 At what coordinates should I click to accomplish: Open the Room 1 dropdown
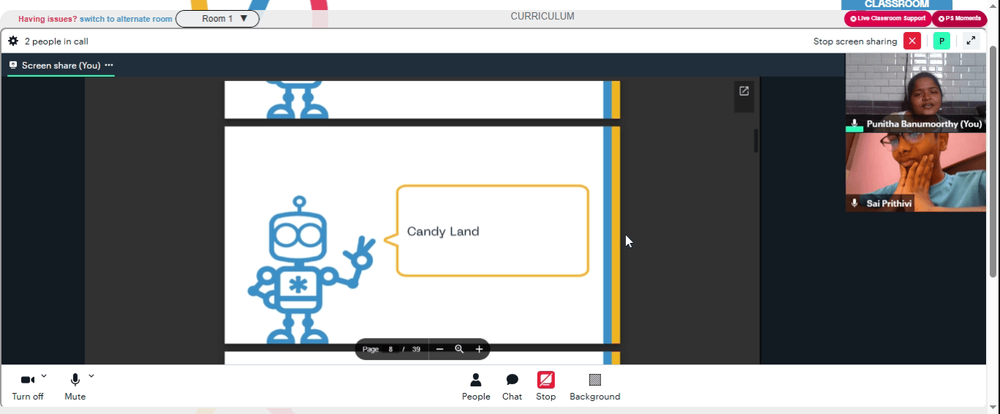click(217, 18)
